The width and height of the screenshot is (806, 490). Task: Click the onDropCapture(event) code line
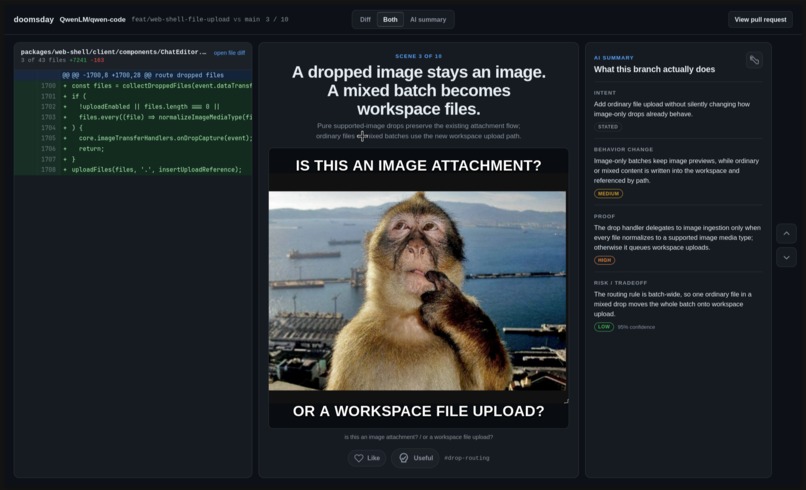[x=133, y=138]
